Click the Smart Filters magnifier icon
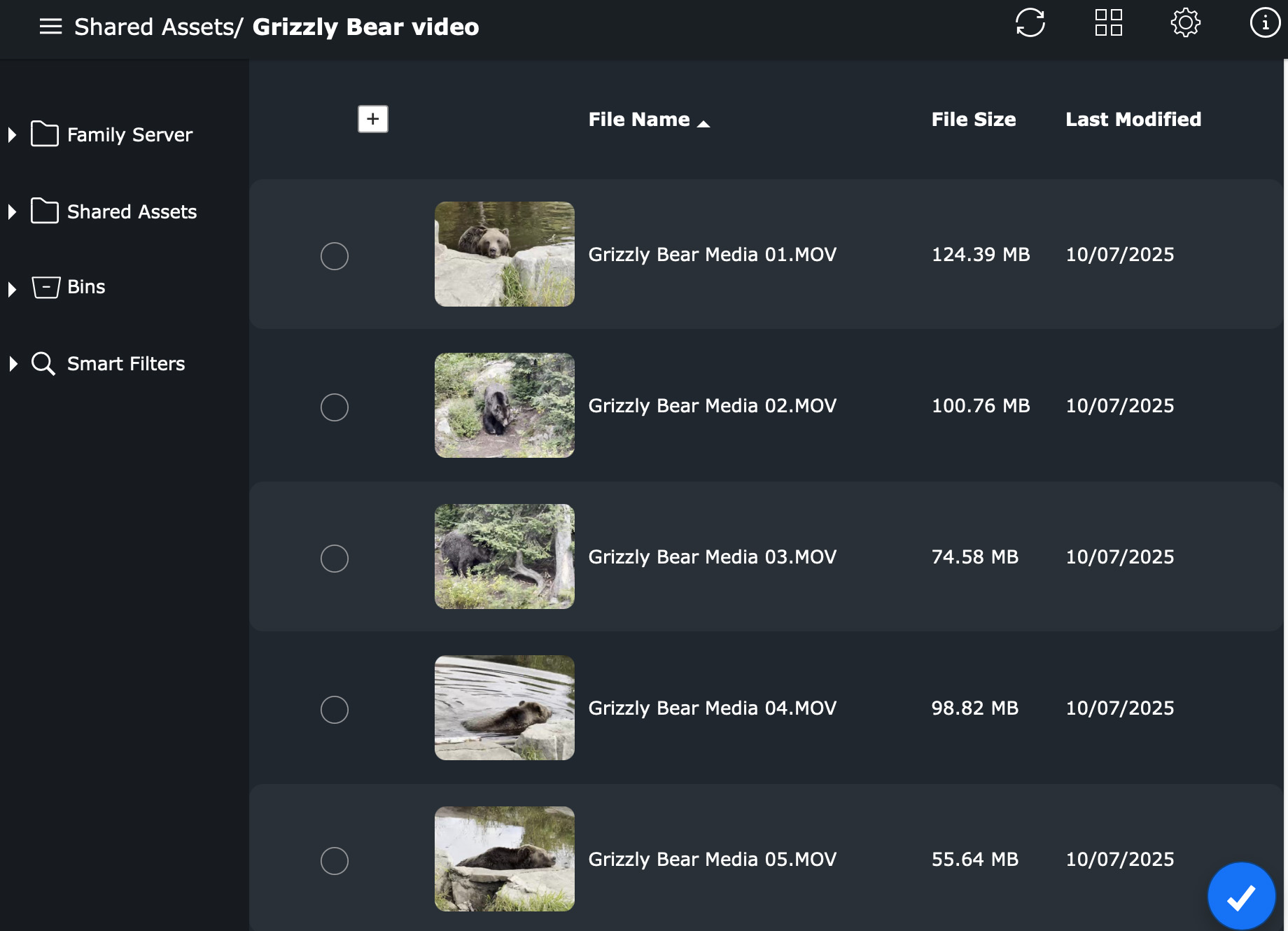 (43, 364)
